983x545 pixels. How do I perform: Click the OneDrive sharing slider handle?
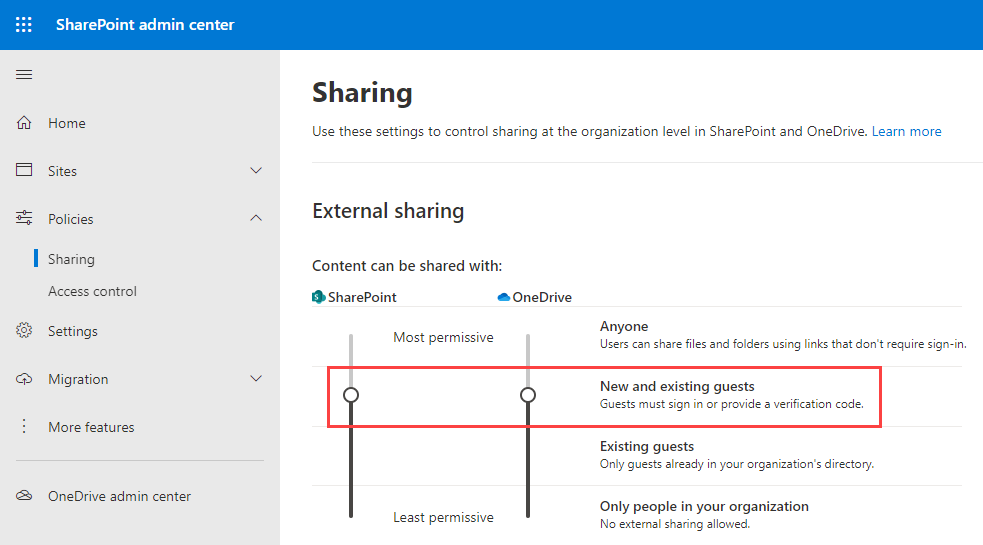528,395
